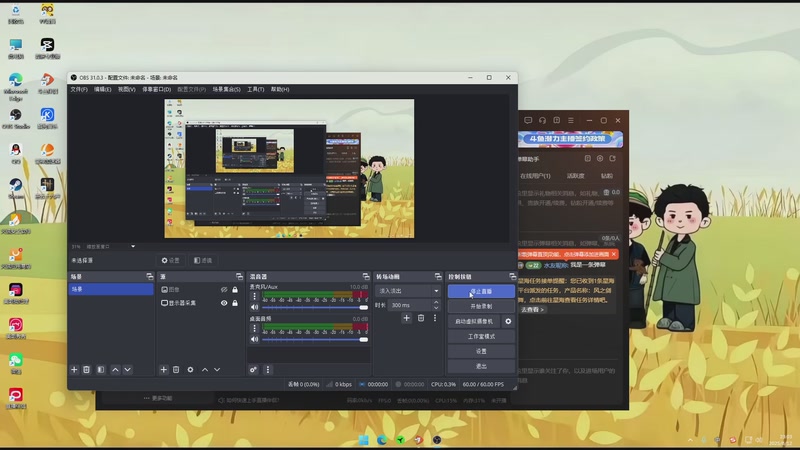Screen dimensions: 800x450
Task: Click the 300 ms duration field
Action: point(410,305)
